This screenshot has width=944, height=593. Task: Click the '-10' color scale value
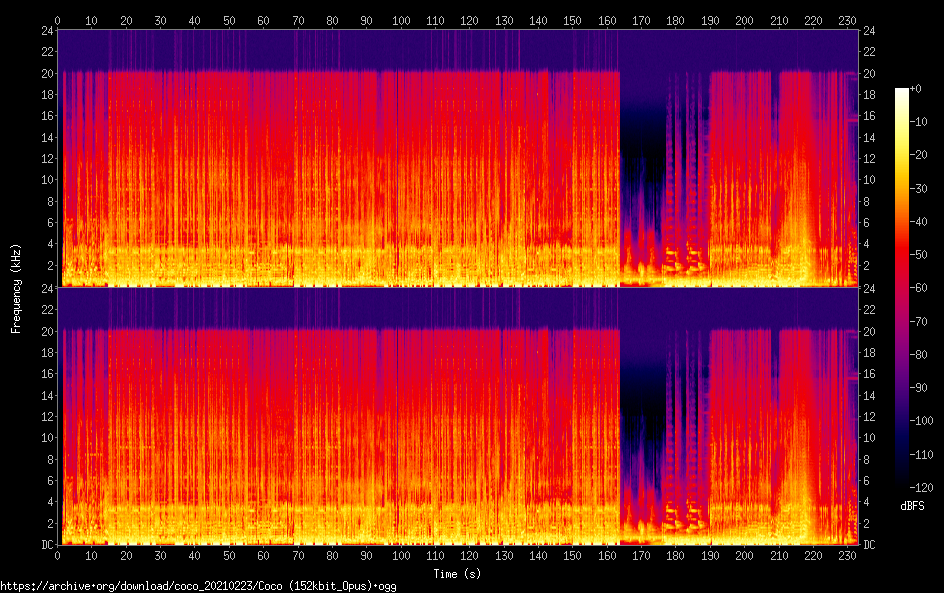tap(919, 122)
